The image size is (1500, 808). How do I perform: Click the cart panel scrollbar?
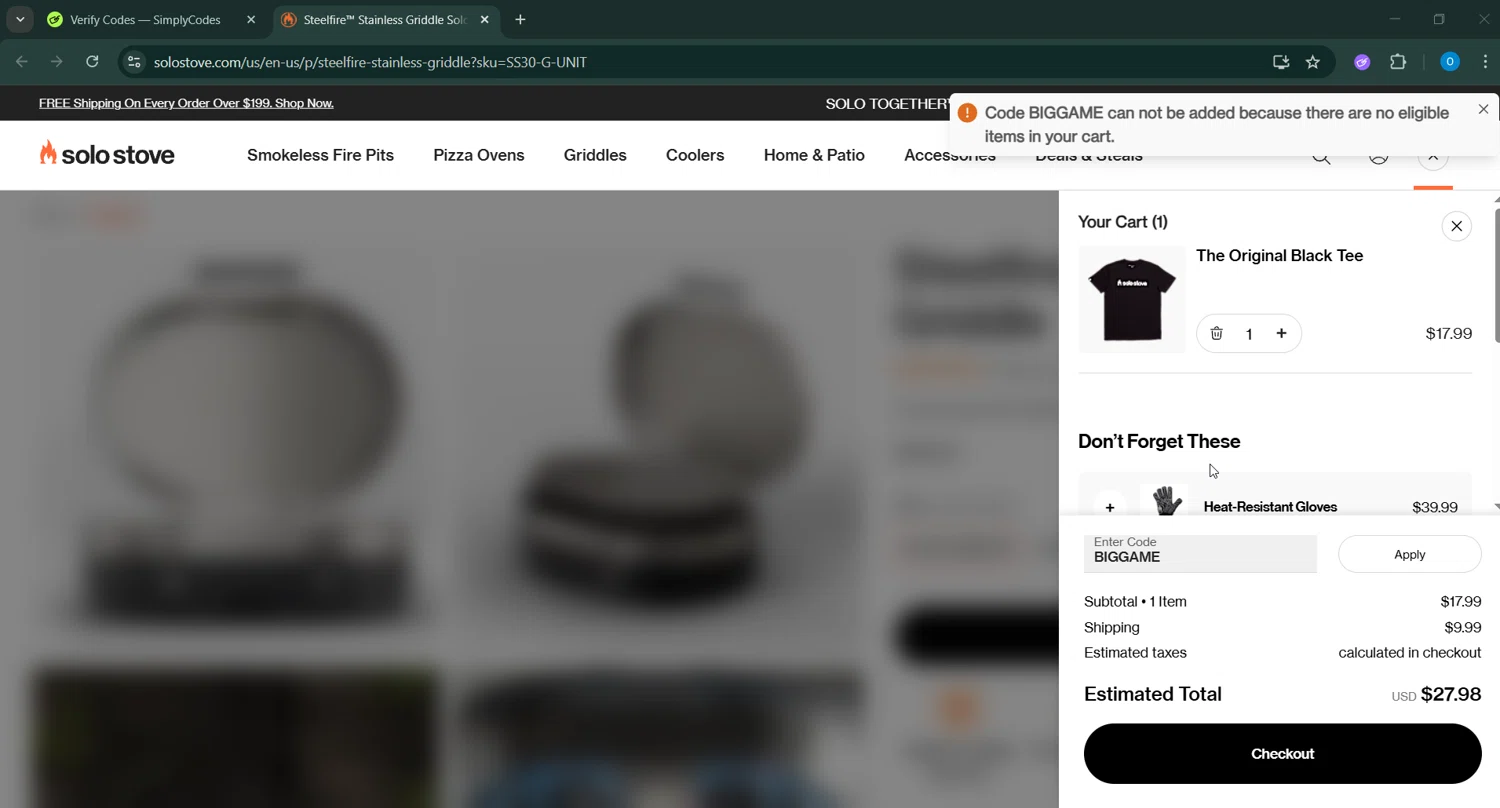coord(1496,275)
